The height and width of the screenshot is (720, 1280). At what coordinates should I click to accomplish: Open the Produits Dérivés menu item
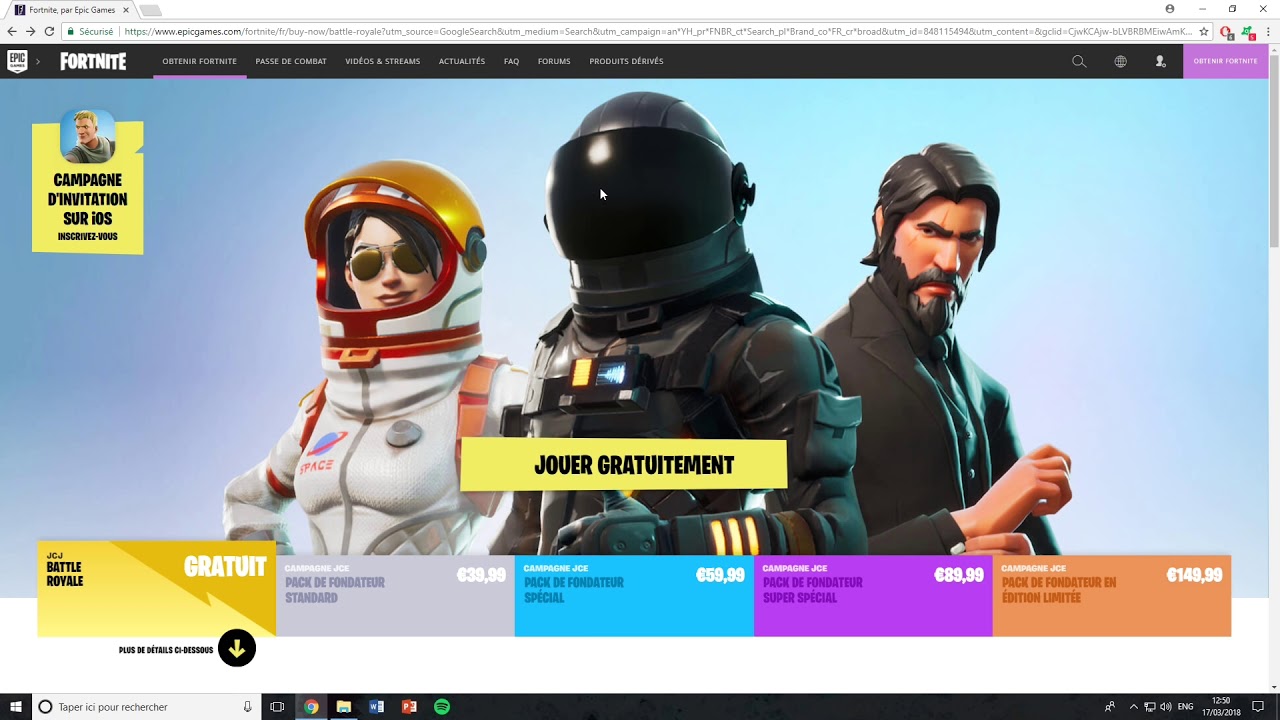[x=626, y=61]
